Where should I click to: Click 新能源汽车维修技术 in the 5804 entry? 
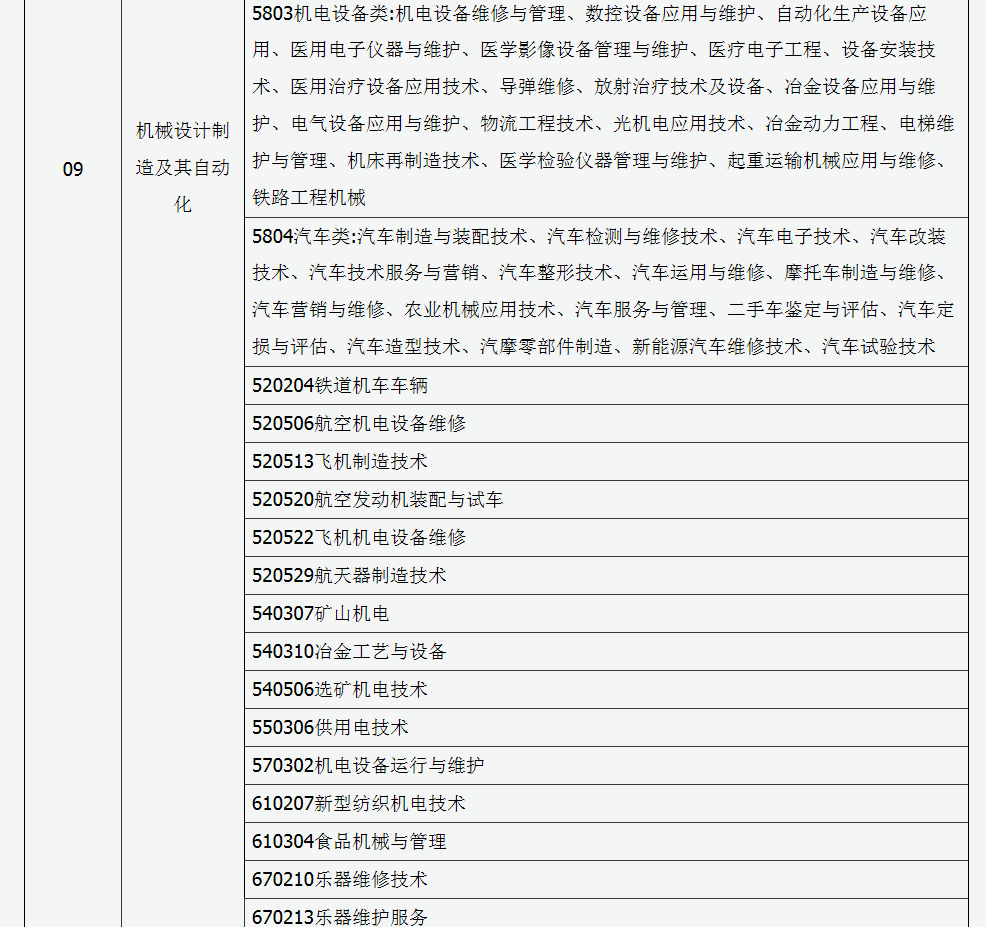click(x=717, y=347)
